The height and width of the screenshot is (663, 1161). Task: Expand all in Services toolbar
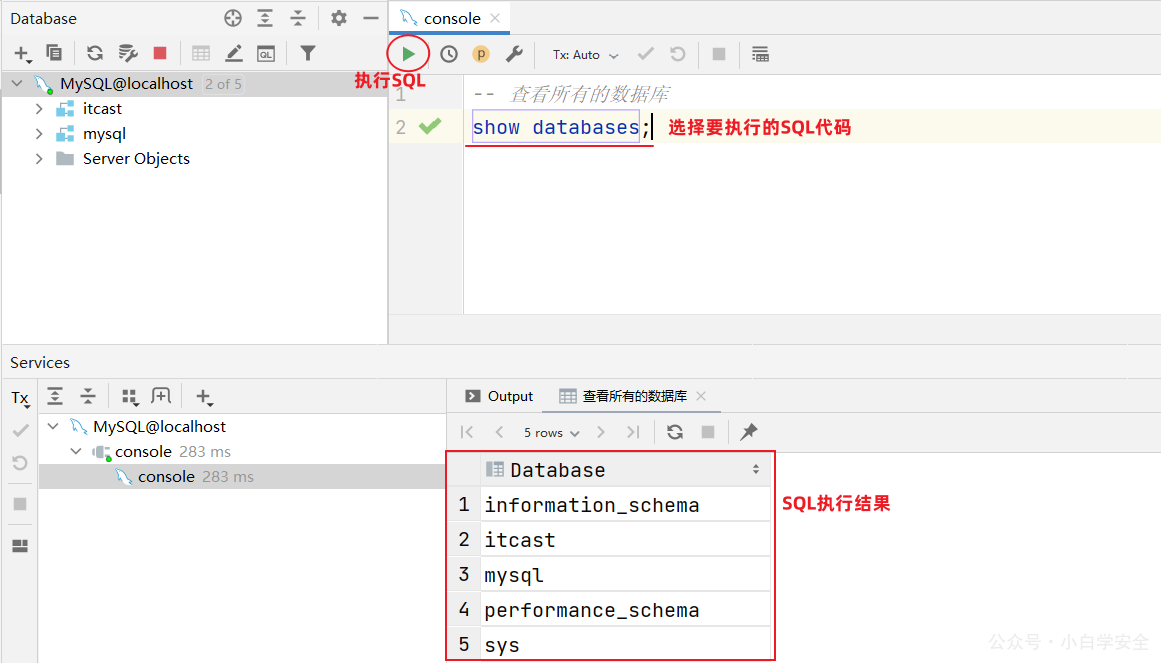[55, 396]
